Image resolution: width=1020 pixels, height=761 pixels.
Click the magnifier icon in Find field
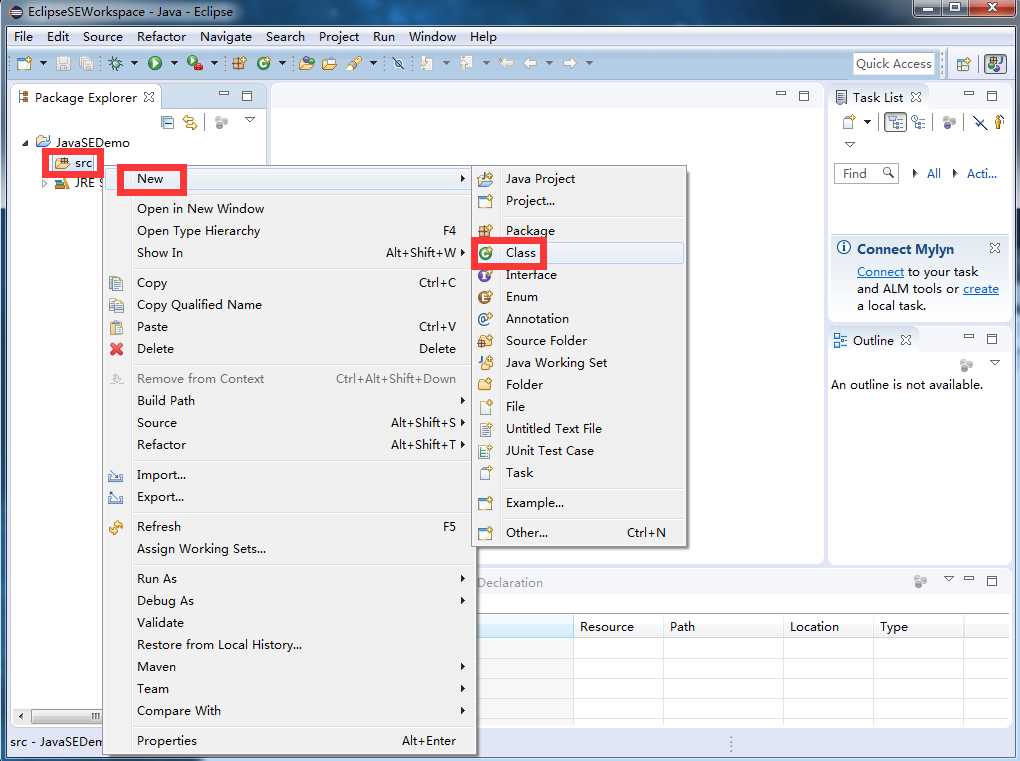coord(888,172)
